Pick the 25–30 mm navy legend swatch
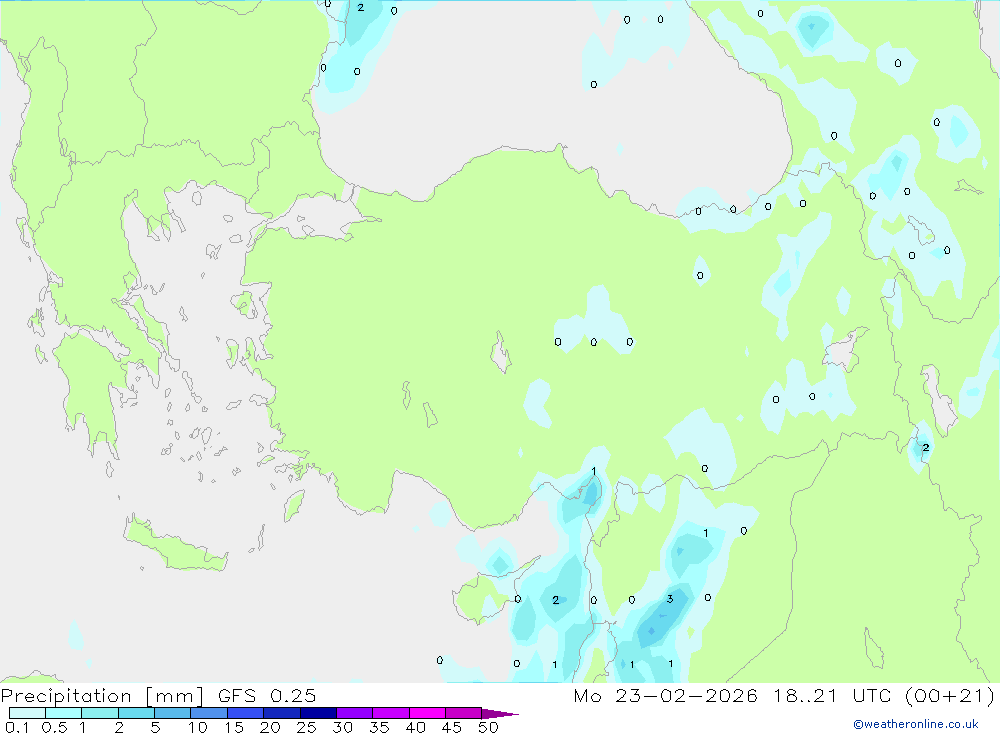This screenshot has width=1000, height=733. [x=318, y=713]
